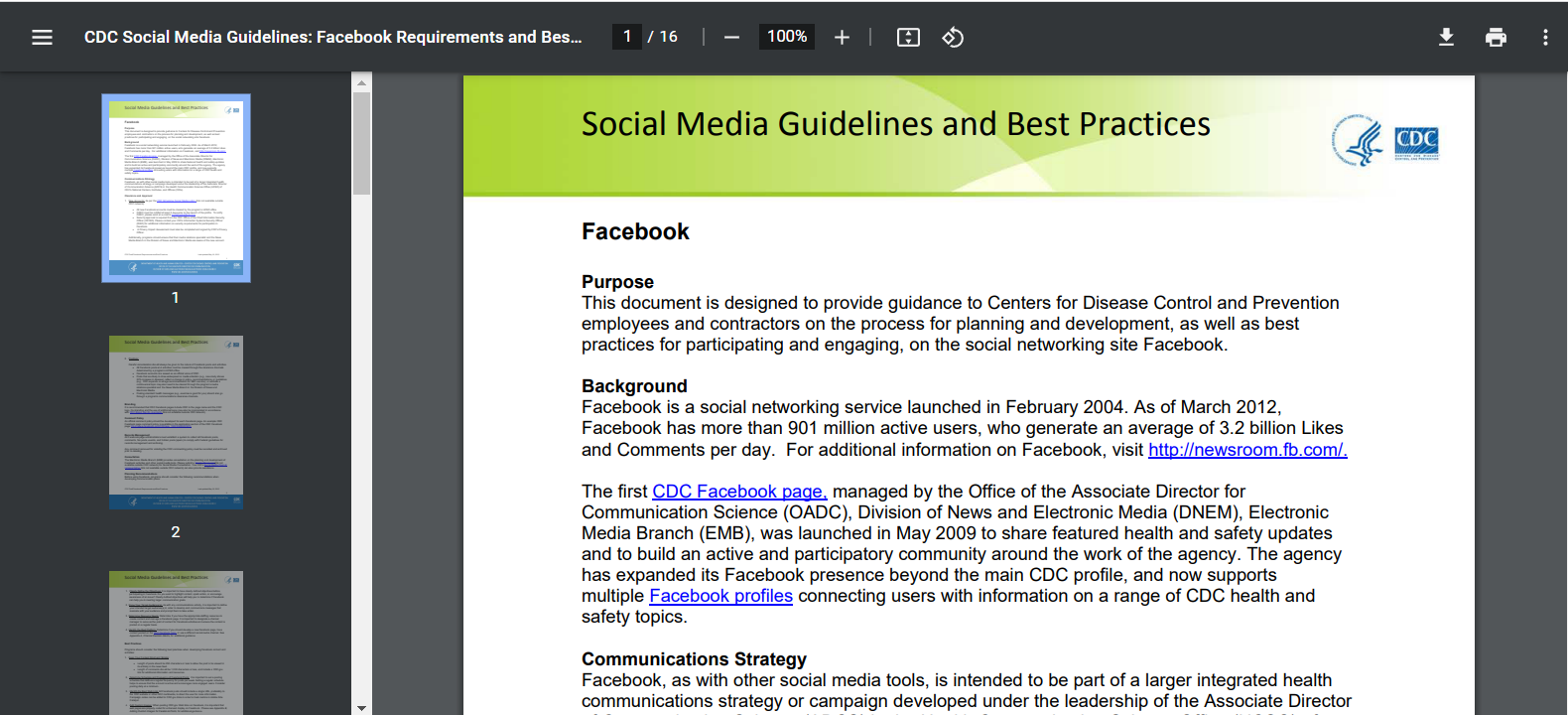Download the PDF file
Screen dimensions: 1568x715
pos(1446,38)
